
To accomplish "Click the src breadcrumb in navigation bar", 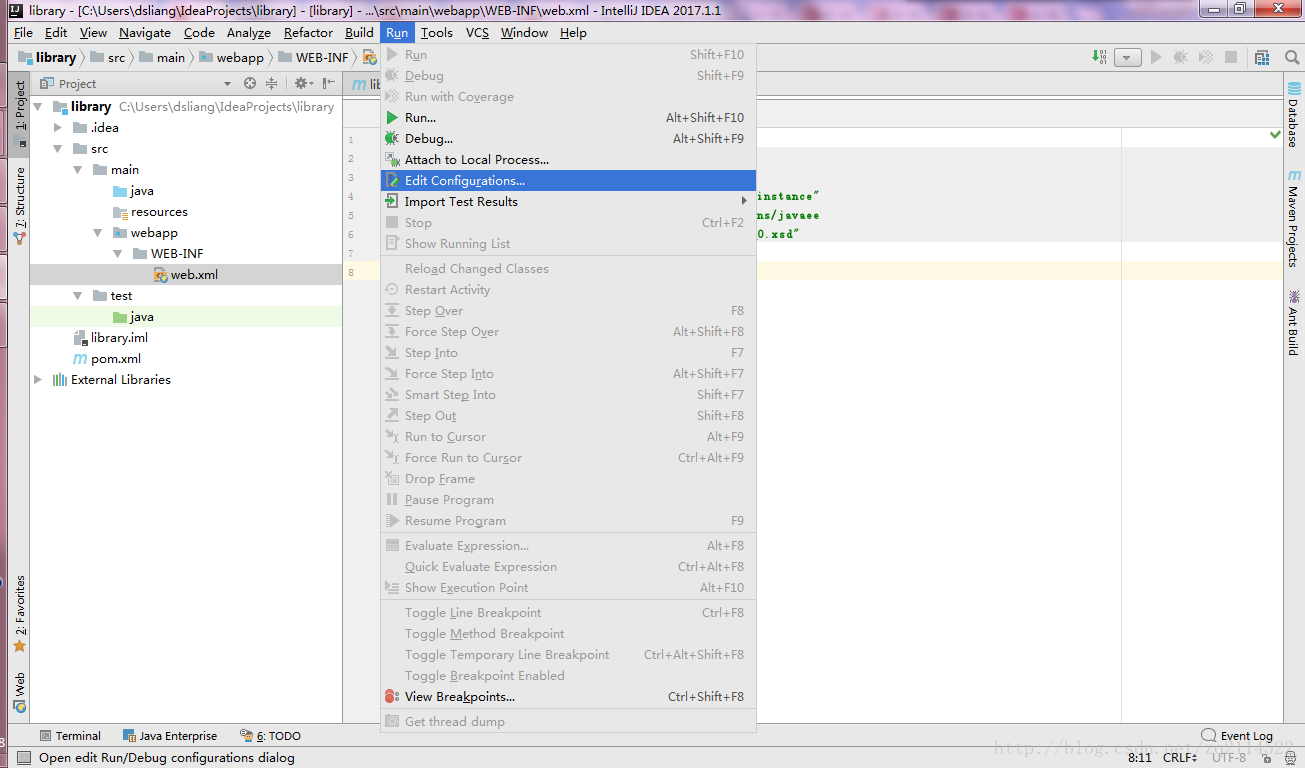I will coord(108,57).
